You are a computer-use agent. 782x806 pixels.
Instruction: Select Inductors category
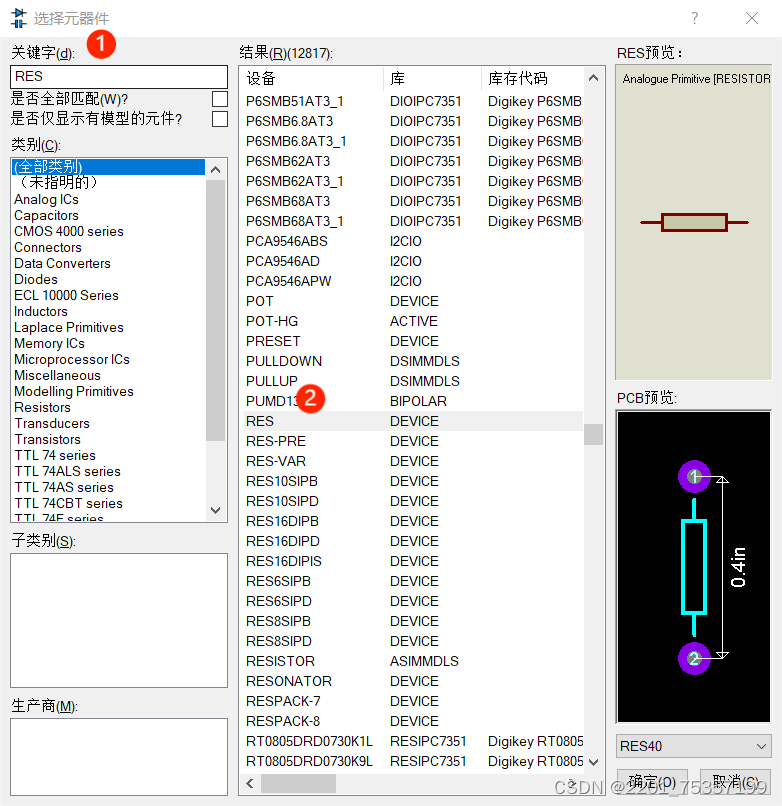click(x=41, y=311)
